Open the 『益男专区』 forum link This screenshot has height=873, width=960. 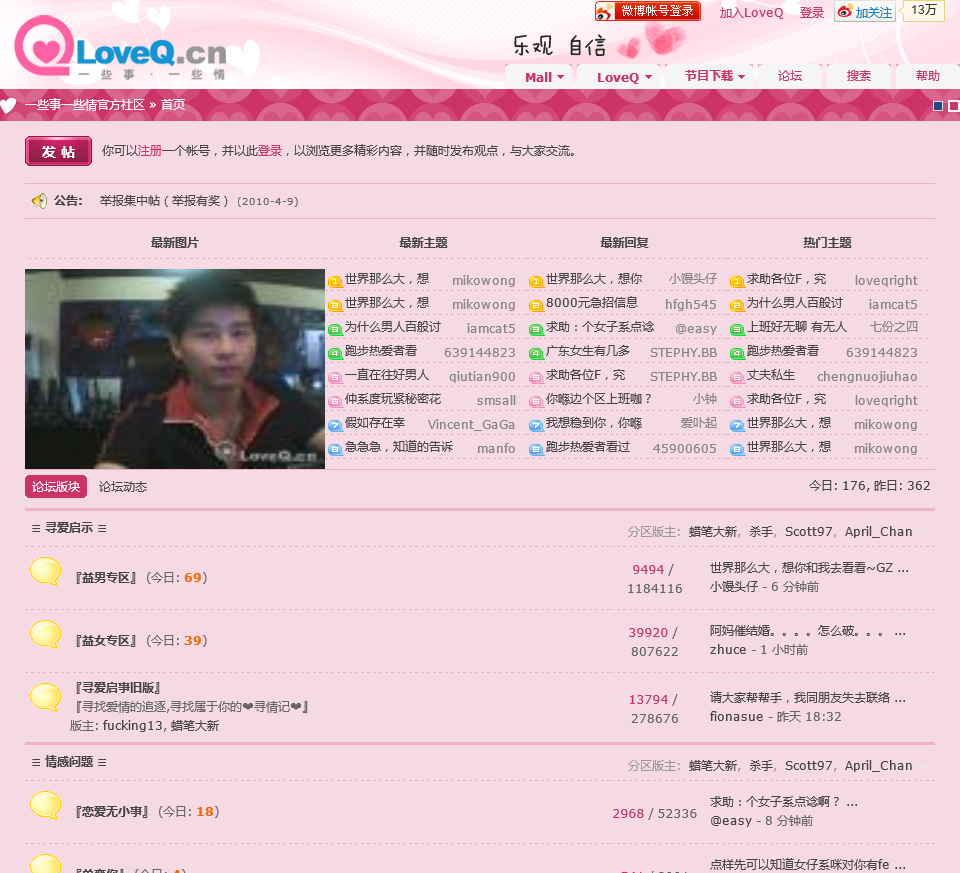coord(106,577)
